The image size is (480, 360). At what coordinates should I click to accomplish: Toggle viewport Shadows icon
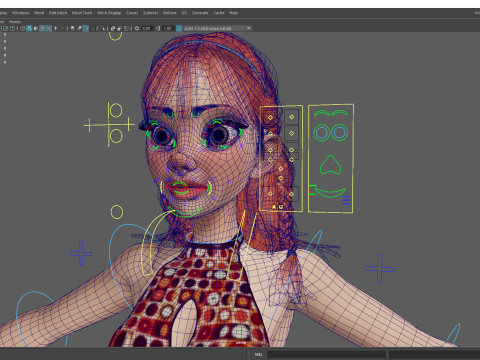(62, 28)
